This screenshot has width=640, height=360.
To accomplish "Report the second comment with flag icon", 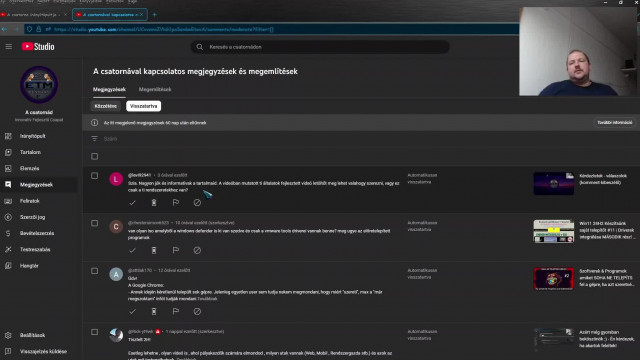I will click(176, 250).
